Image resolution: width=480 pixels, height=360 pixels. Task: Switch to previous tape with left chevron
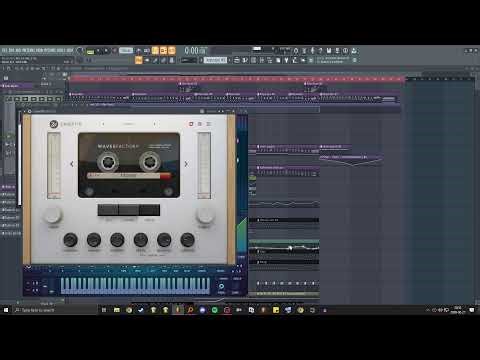click(72, 164)
